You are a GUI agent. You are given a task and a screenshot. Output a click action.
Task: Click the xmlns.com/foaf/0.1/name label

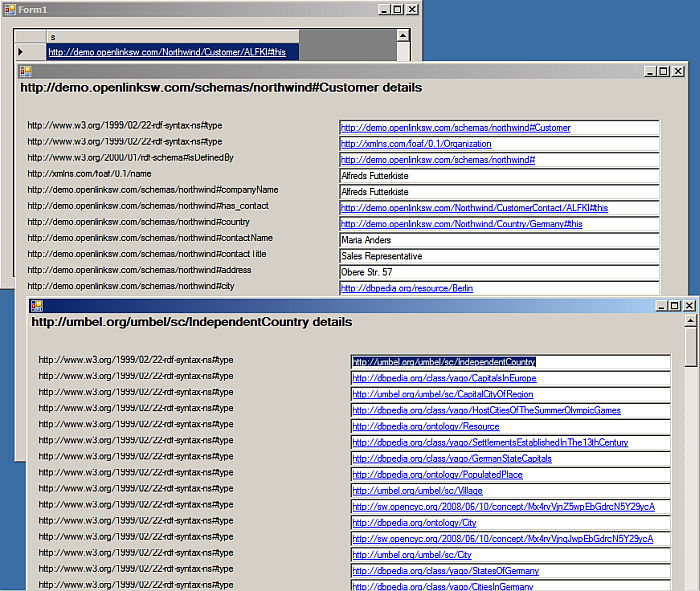89,174
